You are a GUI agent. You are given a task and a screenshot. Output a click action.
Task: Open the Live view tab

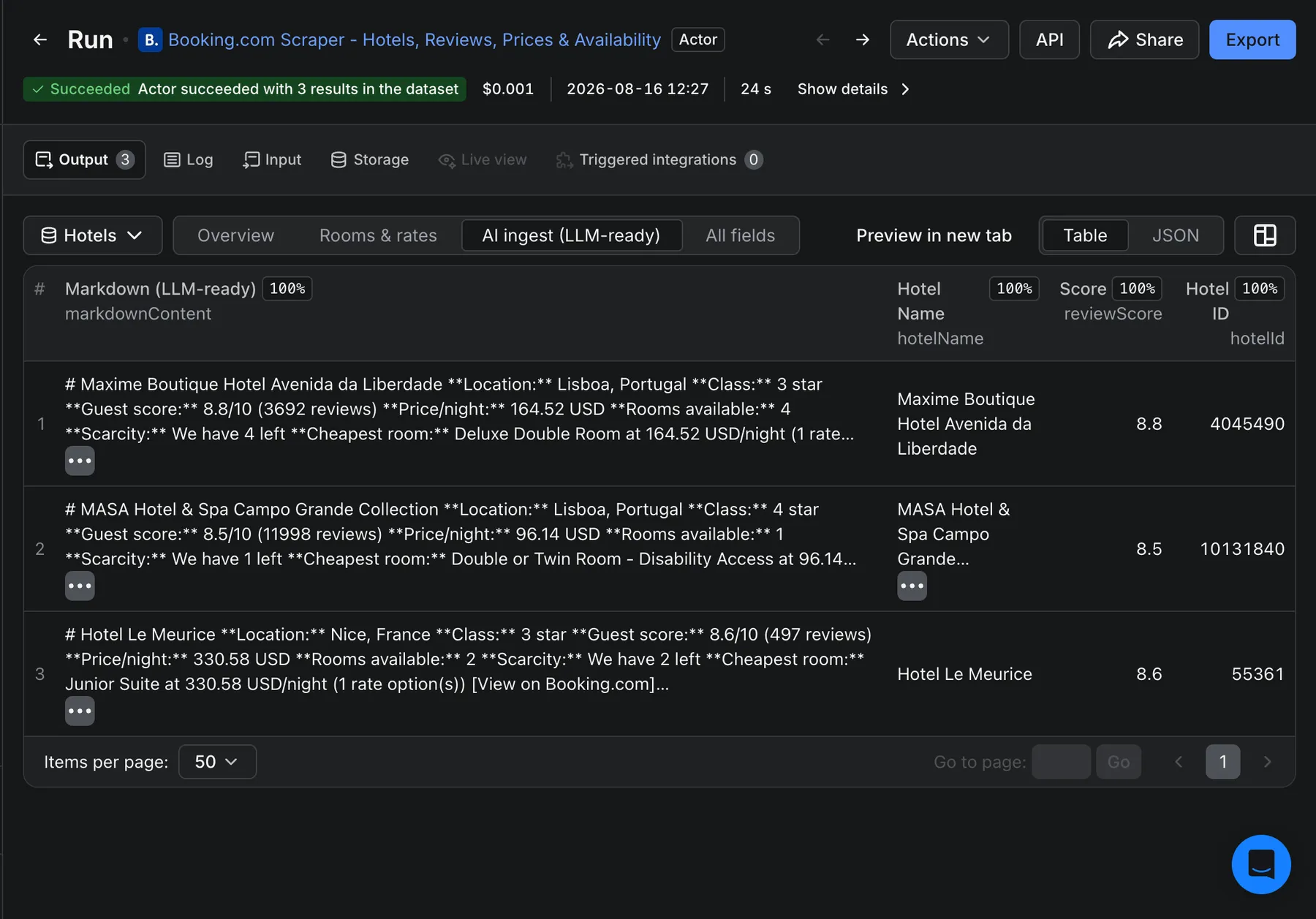483,159
